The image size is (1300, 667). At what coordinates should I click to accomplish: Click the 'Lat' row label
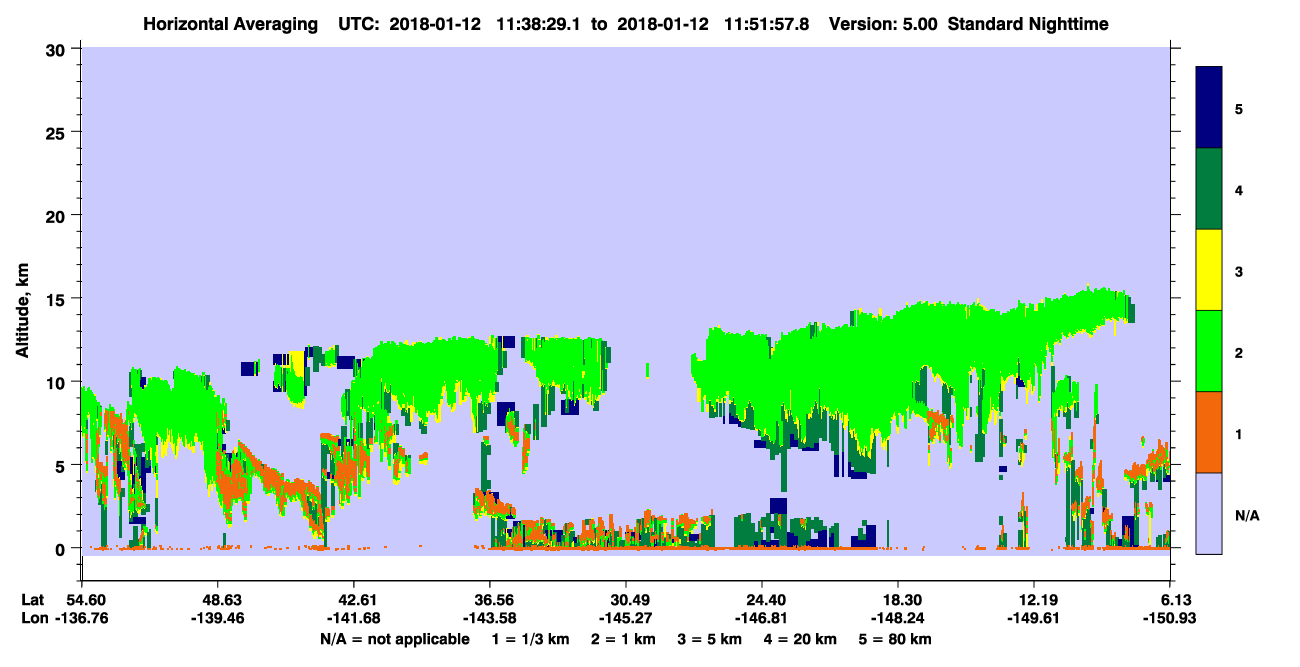coord(33,600)
